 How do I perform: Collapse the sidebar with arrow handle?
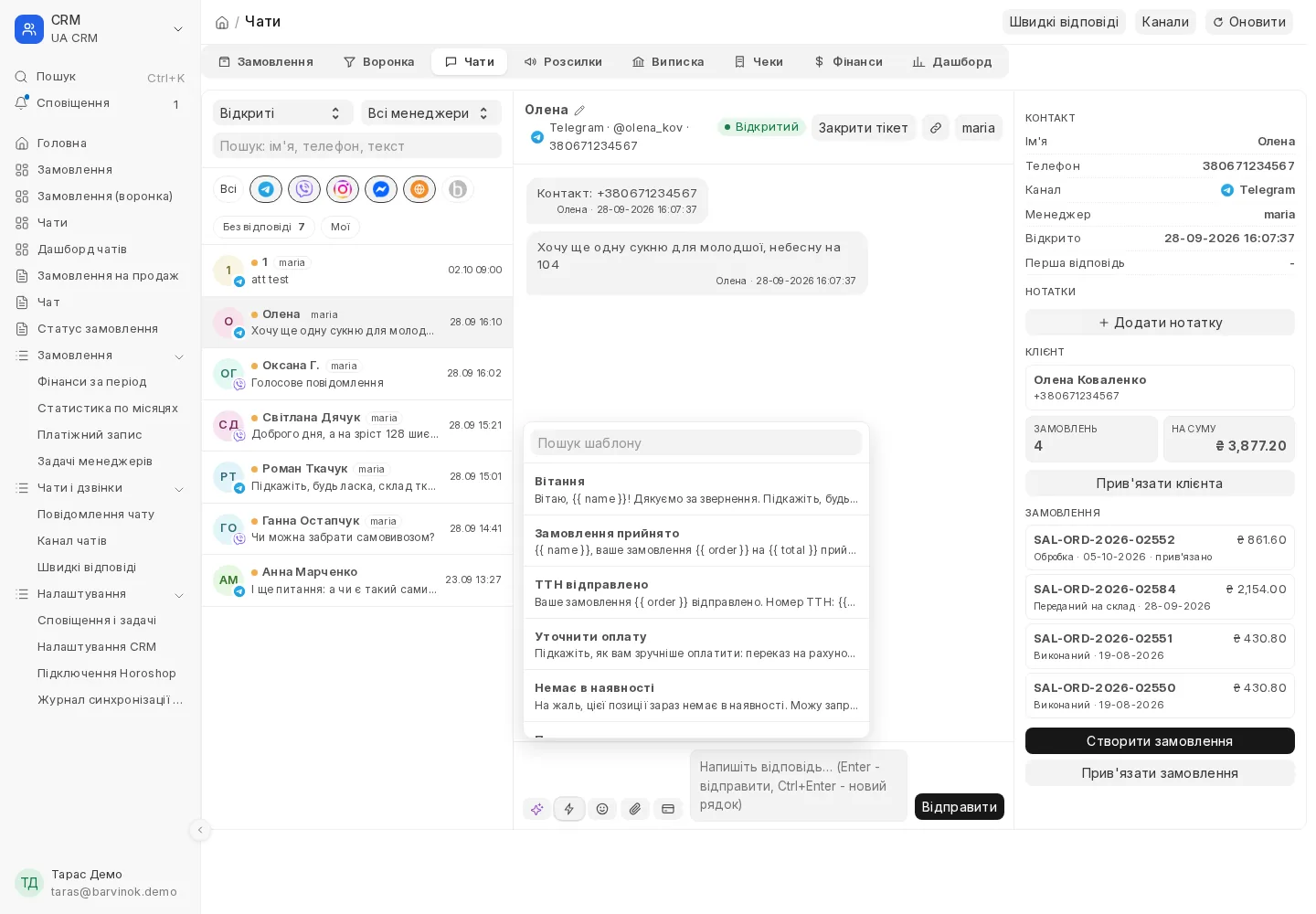tap(200, 830)
